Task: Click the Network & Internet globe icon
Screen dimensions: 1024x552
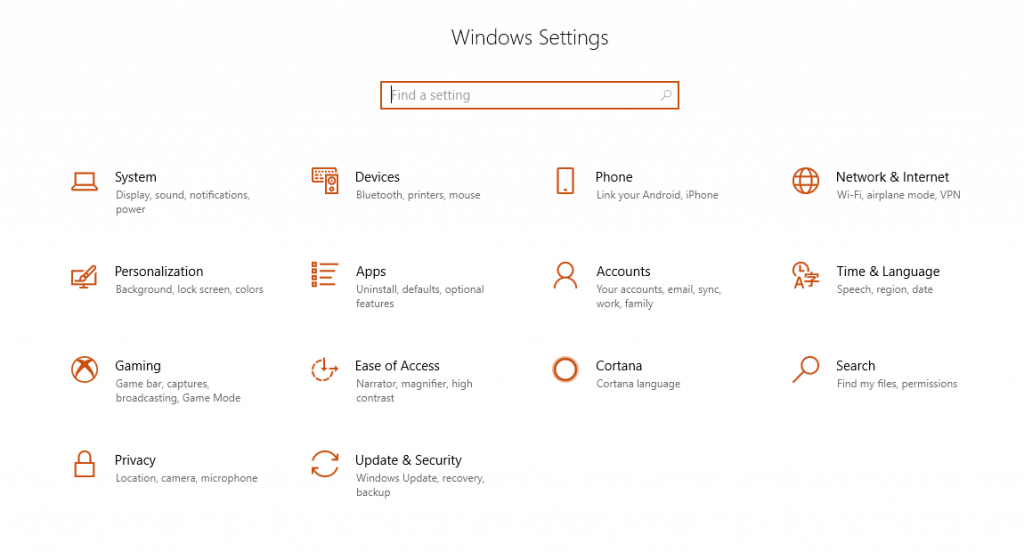Action: coord(805,181)
